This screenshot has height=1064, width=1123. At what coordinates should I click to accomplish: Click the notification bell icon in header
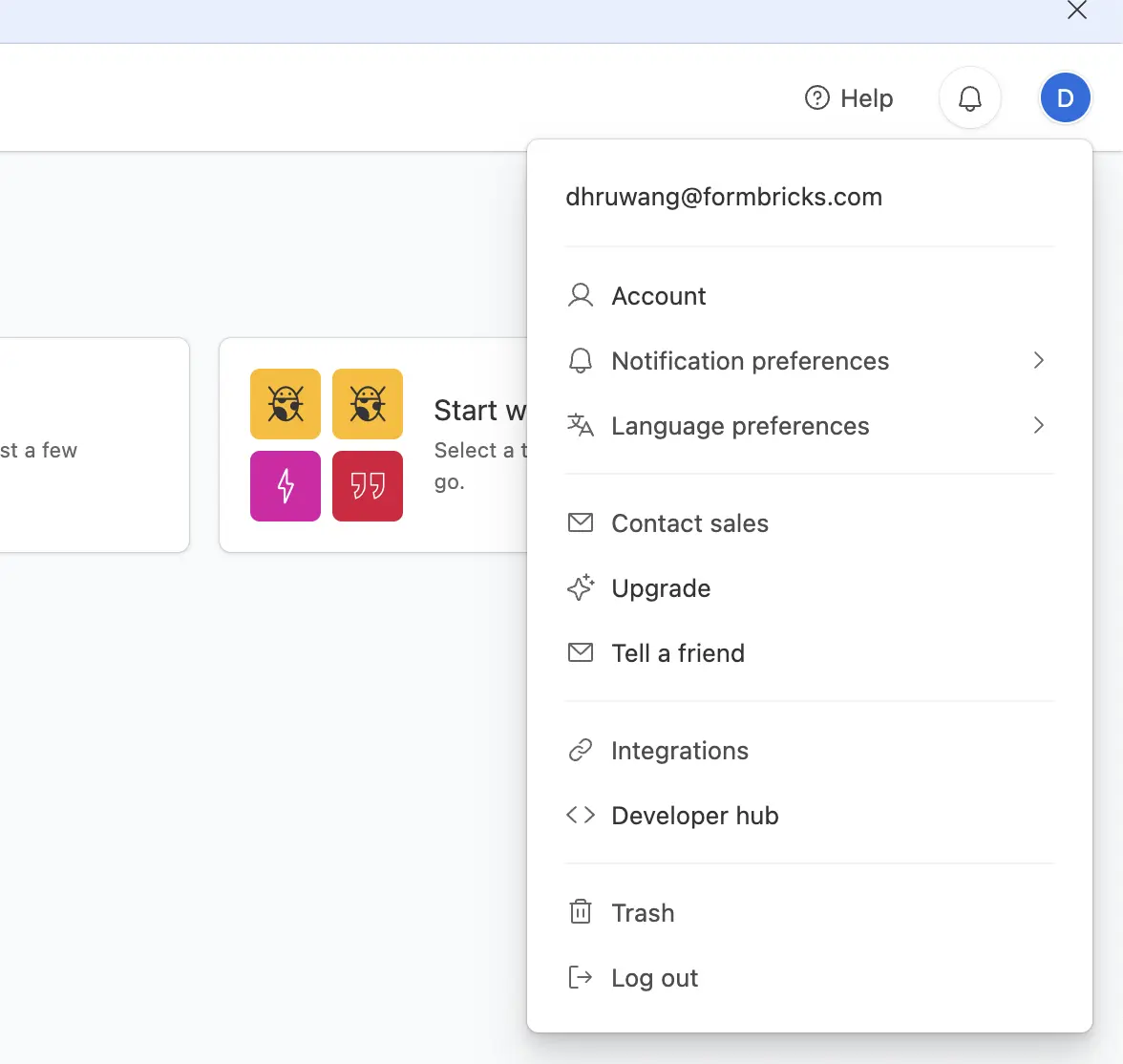click(x=969, y=98)
